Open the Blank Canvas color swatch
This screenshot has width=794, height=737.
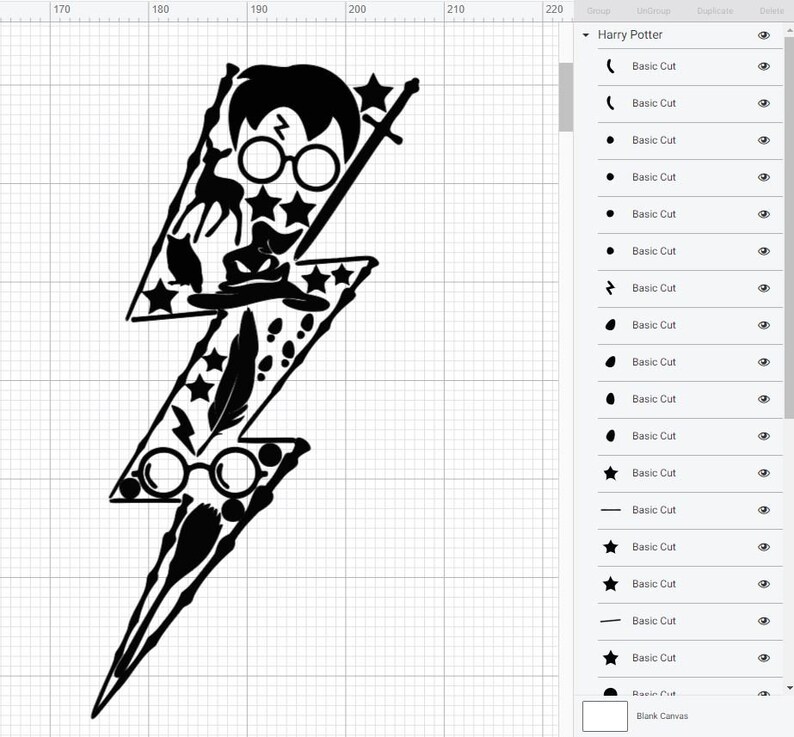[x=605, y=716]
